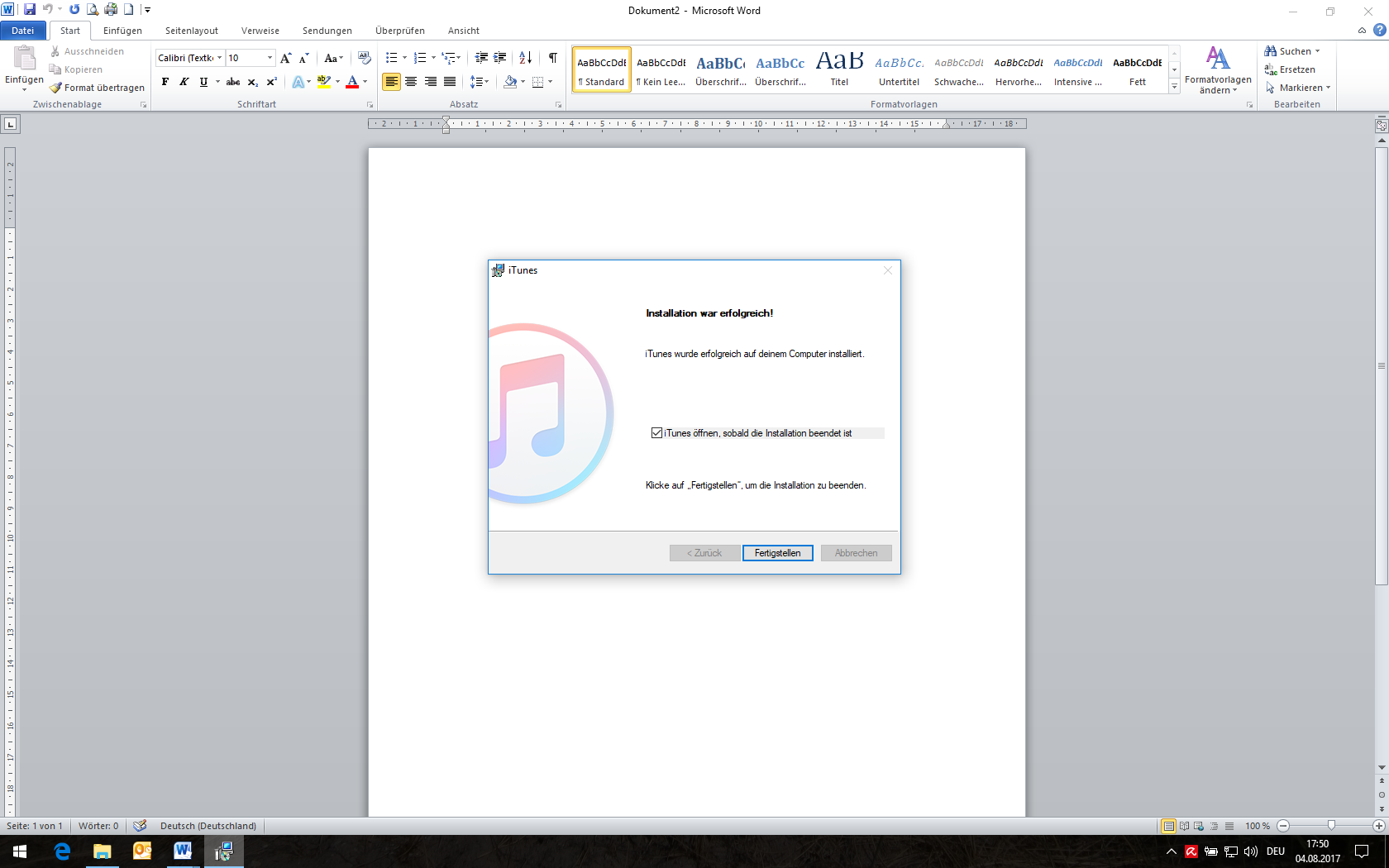Click the Format übertragen paintbrush

tap(97, 88)
